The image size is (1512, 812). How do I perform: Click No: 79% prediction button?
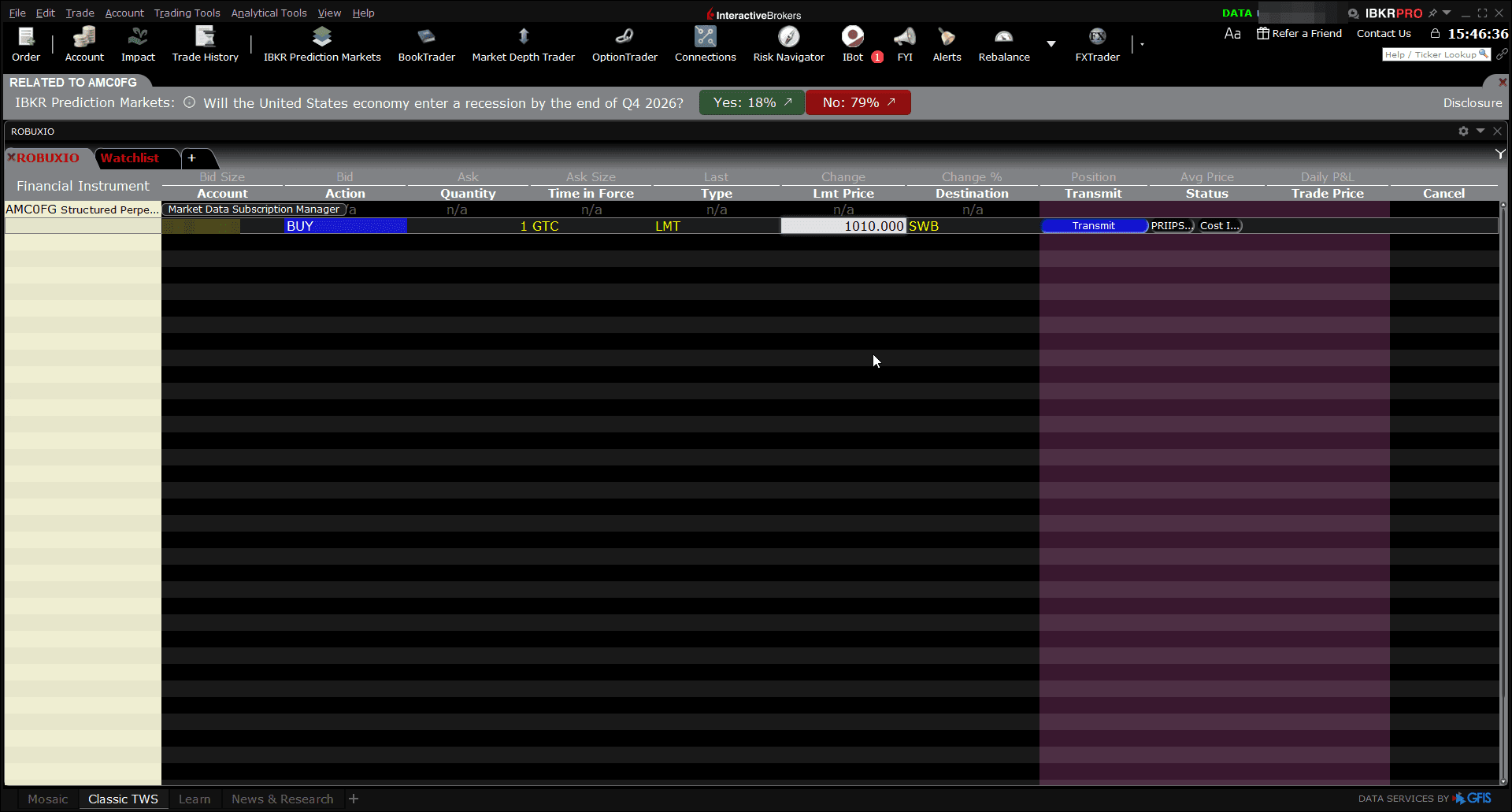[858, 102]
